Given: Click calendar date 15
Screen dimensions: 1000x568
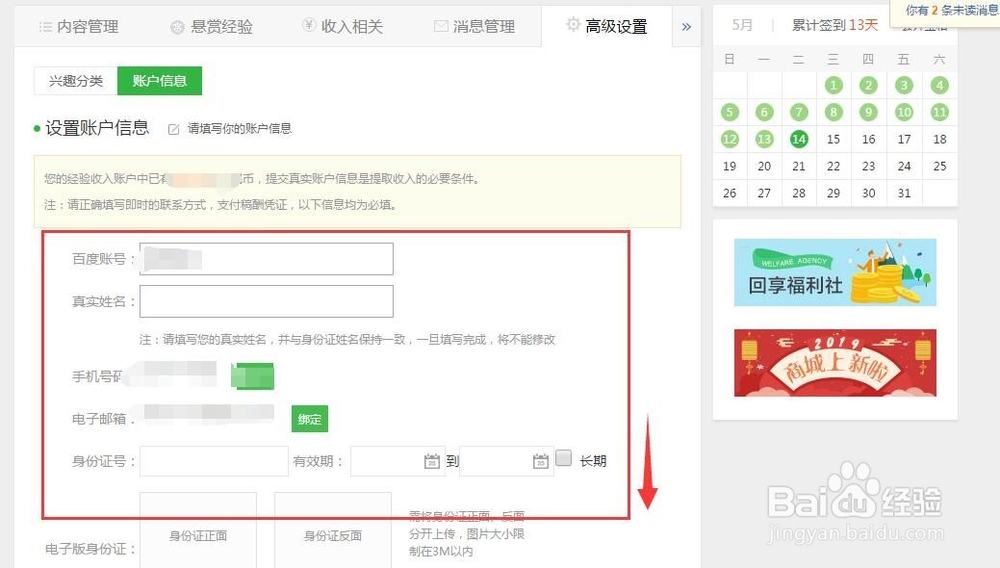Looking at the screenshot, I should [x=833, y=139].
